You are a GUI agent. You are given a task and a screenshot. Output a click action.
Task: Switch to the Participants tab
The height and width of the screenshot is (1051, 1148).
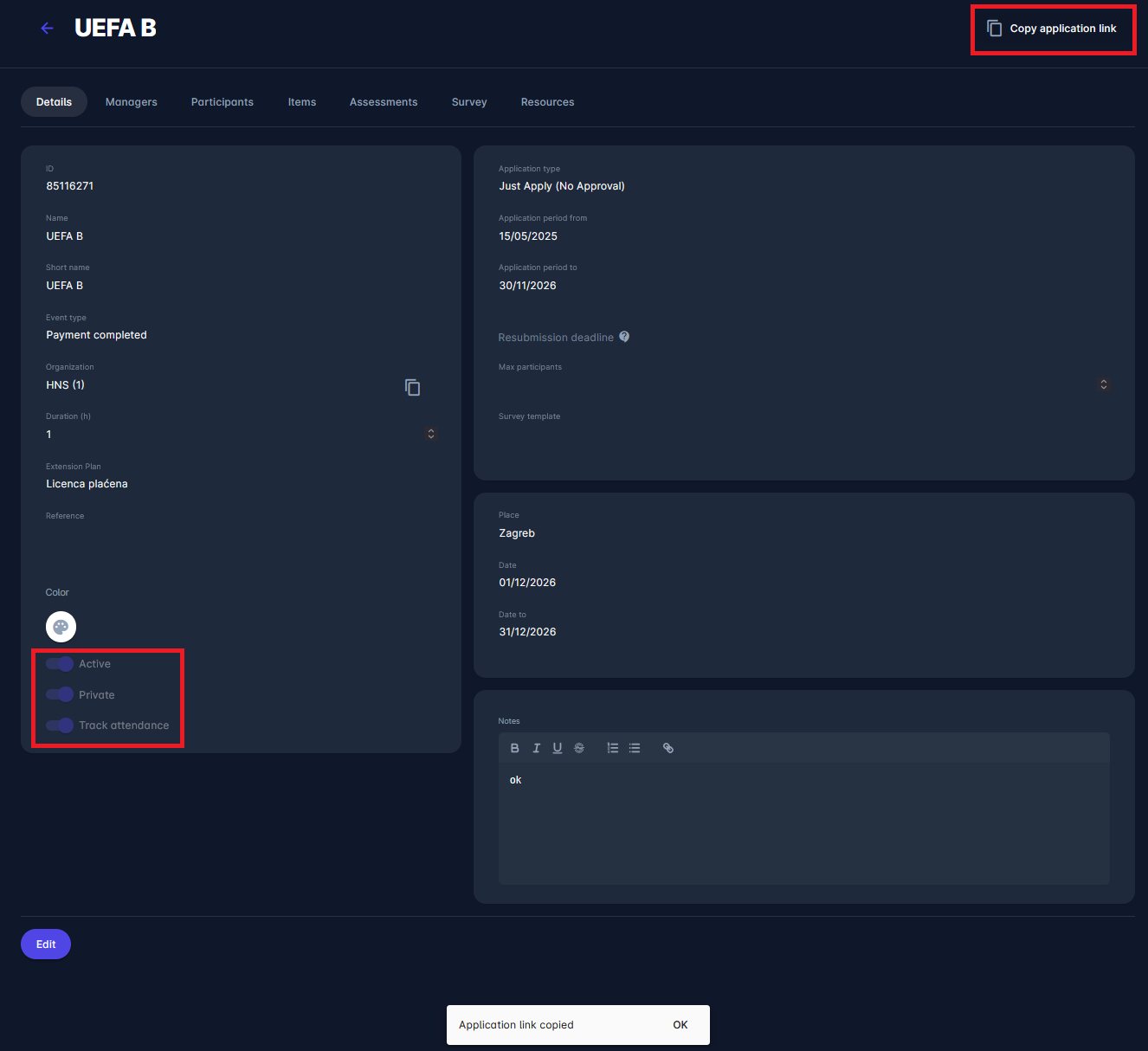pyautogui.click(x=223, y=102)
